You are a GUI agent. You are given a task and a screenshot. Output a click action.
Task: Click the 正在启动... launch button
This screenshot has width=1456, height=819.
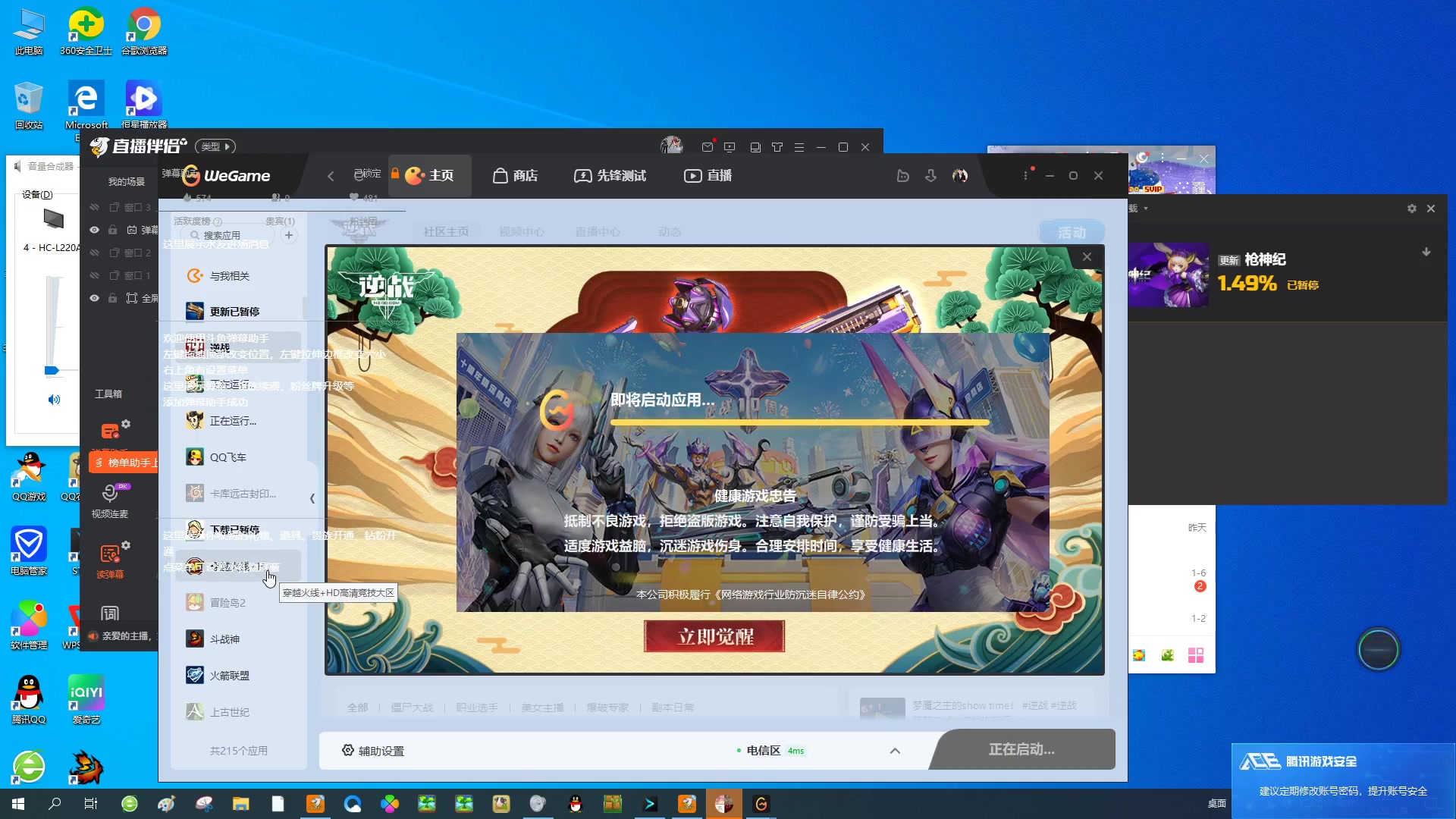(1021, 749)
